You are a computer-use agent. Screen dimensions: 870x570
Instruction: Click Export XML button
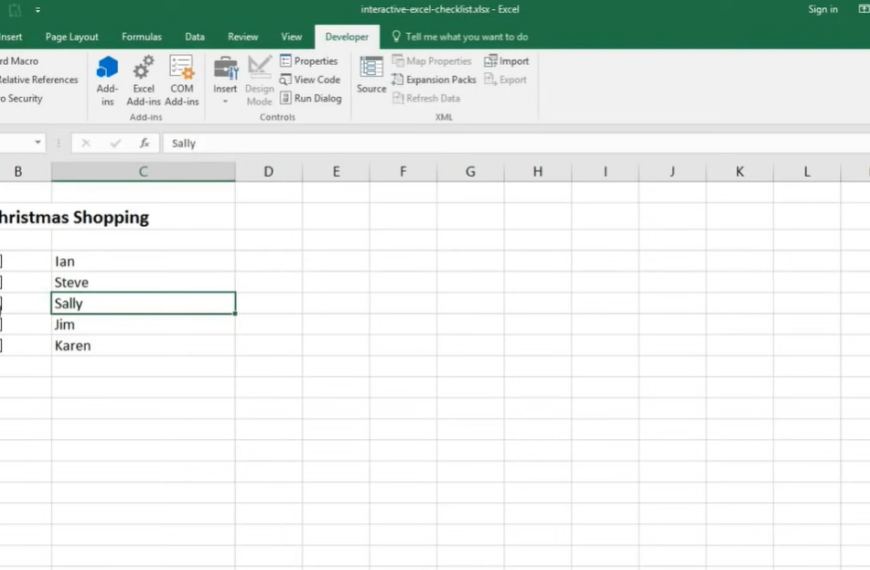[x=505, y=79]
